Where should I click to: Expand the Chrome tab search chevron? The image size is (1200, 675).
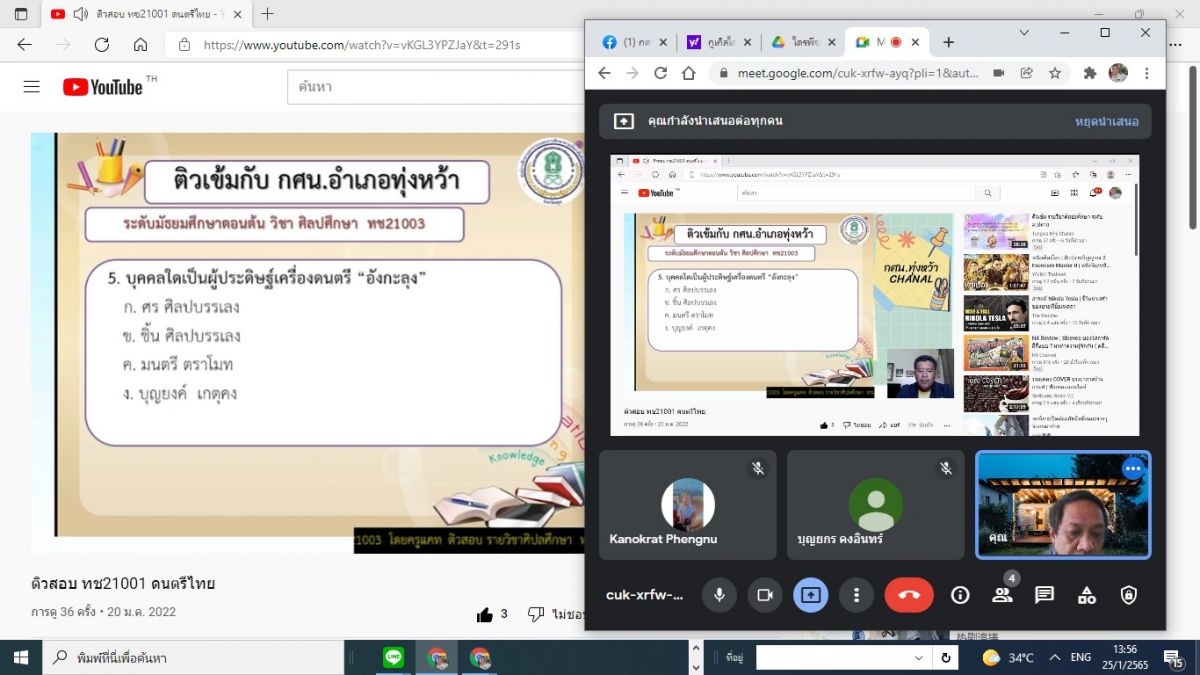(x=1023, y=32)
